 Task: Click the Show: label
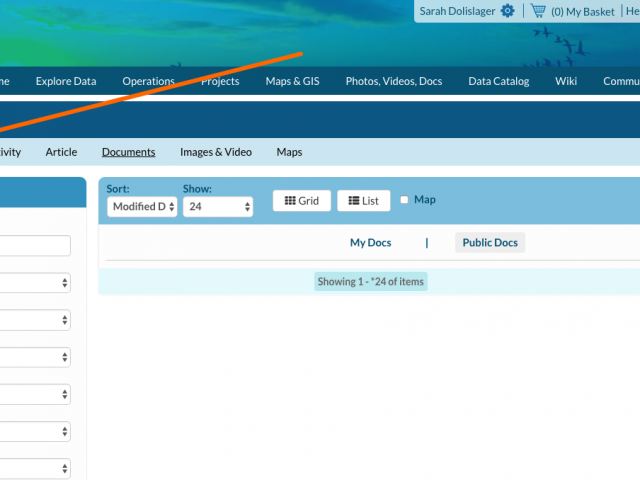tap(197, 189)
